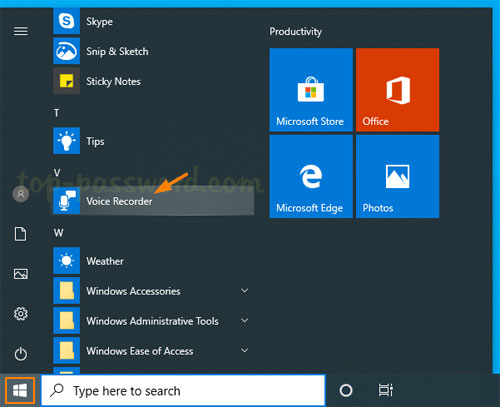
Task: Open the Power options button
Action: point(21,354)
